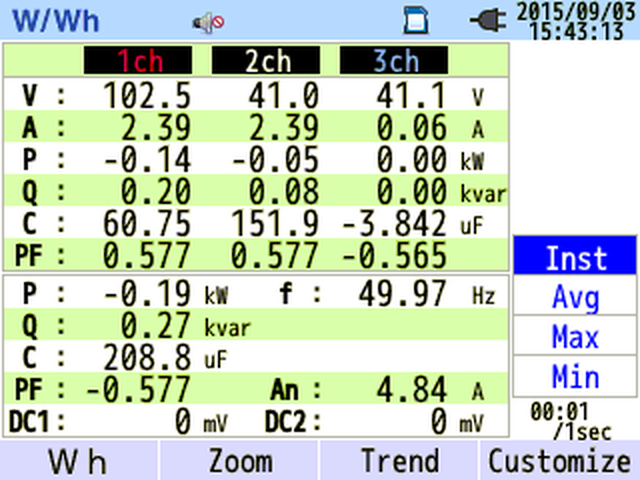Viewport: 640px width, 480px height.
Task: Click the total reactive power 0.27
Action: coord(156,325)
